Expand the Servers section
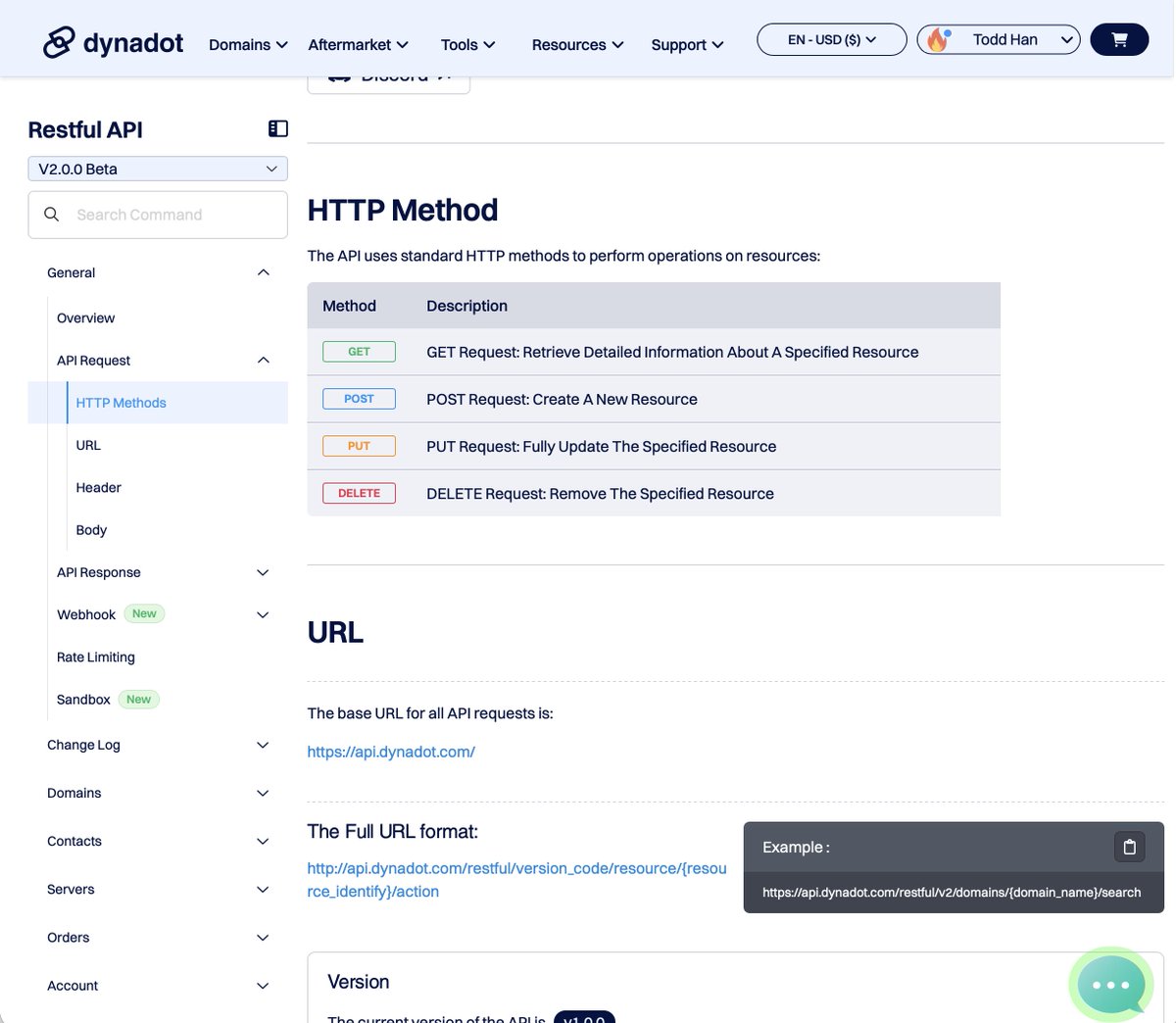The width and height of the screenshot is (1176, 1023). (263, 889)
